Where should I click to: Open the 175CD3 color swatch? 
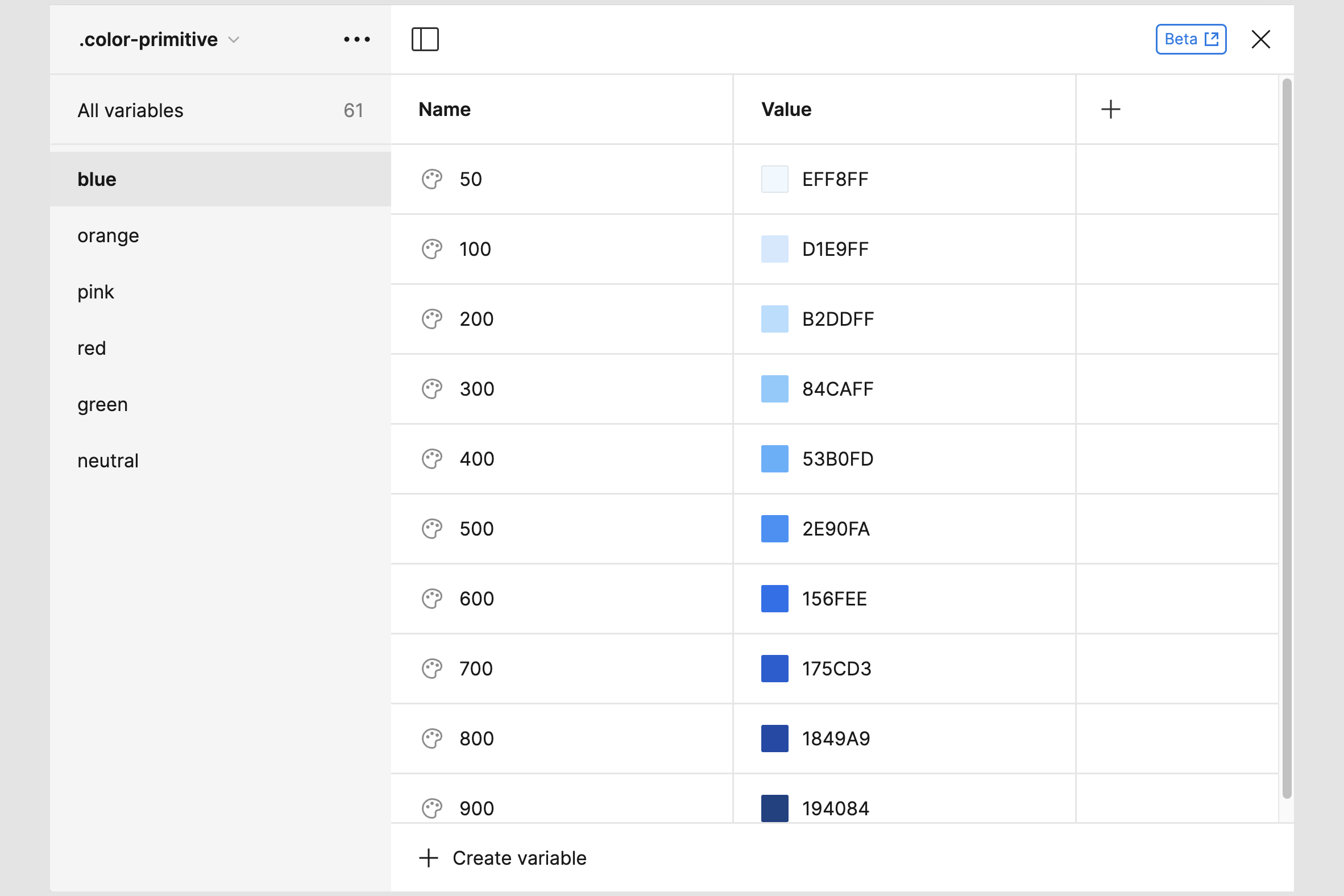point(774,669)
